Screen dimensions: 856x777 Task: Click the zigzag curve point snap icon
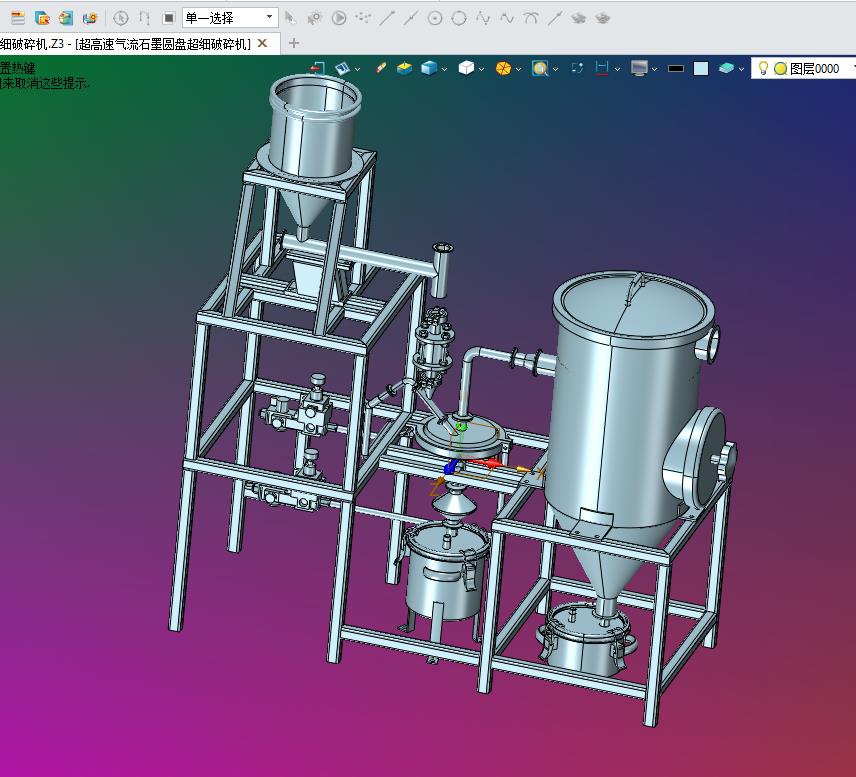click(483, 18)
